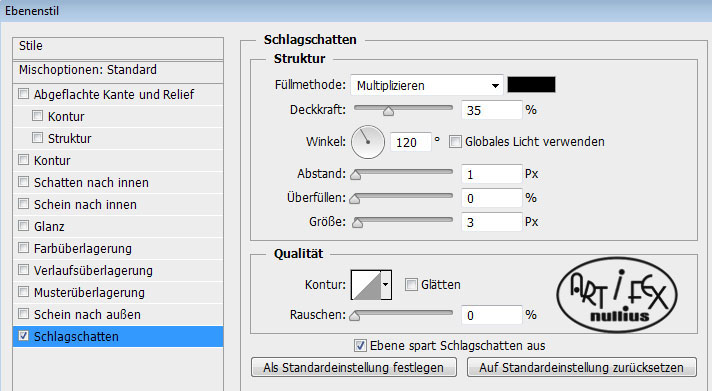Click the Abstand slider handle
This screenshot has width=712, height=391.
(356, 175)
